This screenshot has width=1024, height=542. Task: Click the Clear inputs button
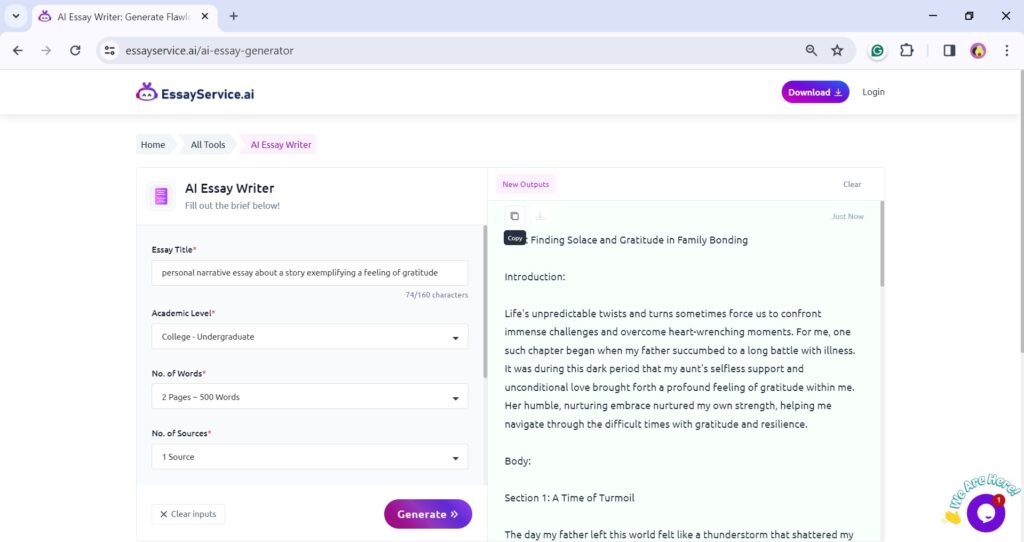188,514
